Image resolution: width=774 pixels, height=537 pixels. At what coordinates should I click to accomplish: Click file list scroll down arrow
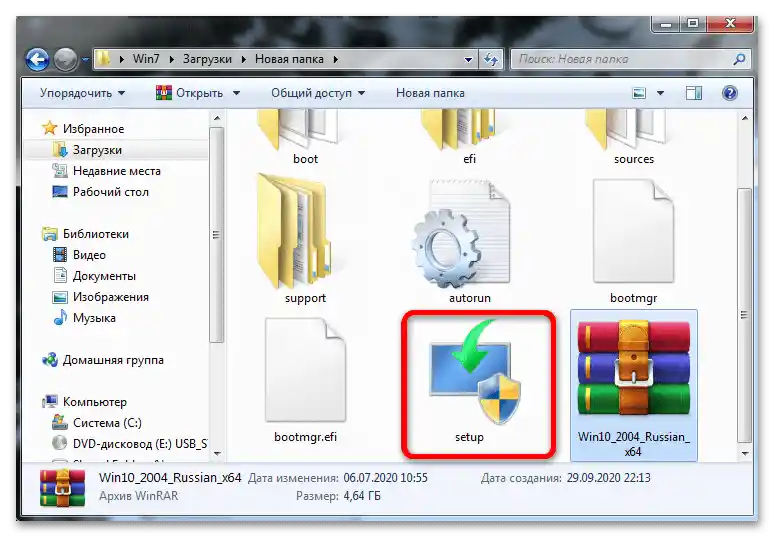745,453
